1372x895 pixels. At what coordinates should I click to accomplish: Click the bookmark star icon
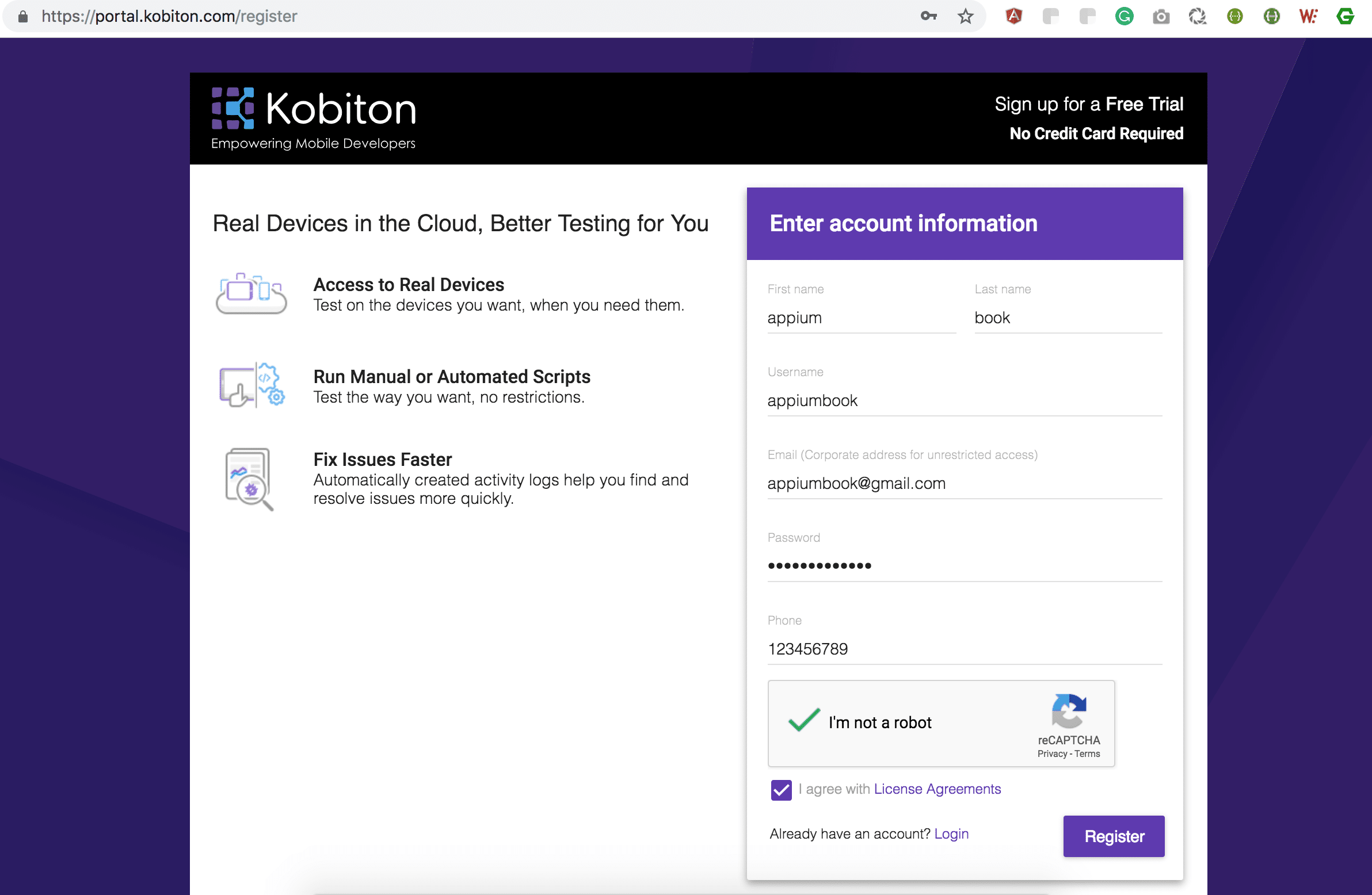tap(965, 16)
